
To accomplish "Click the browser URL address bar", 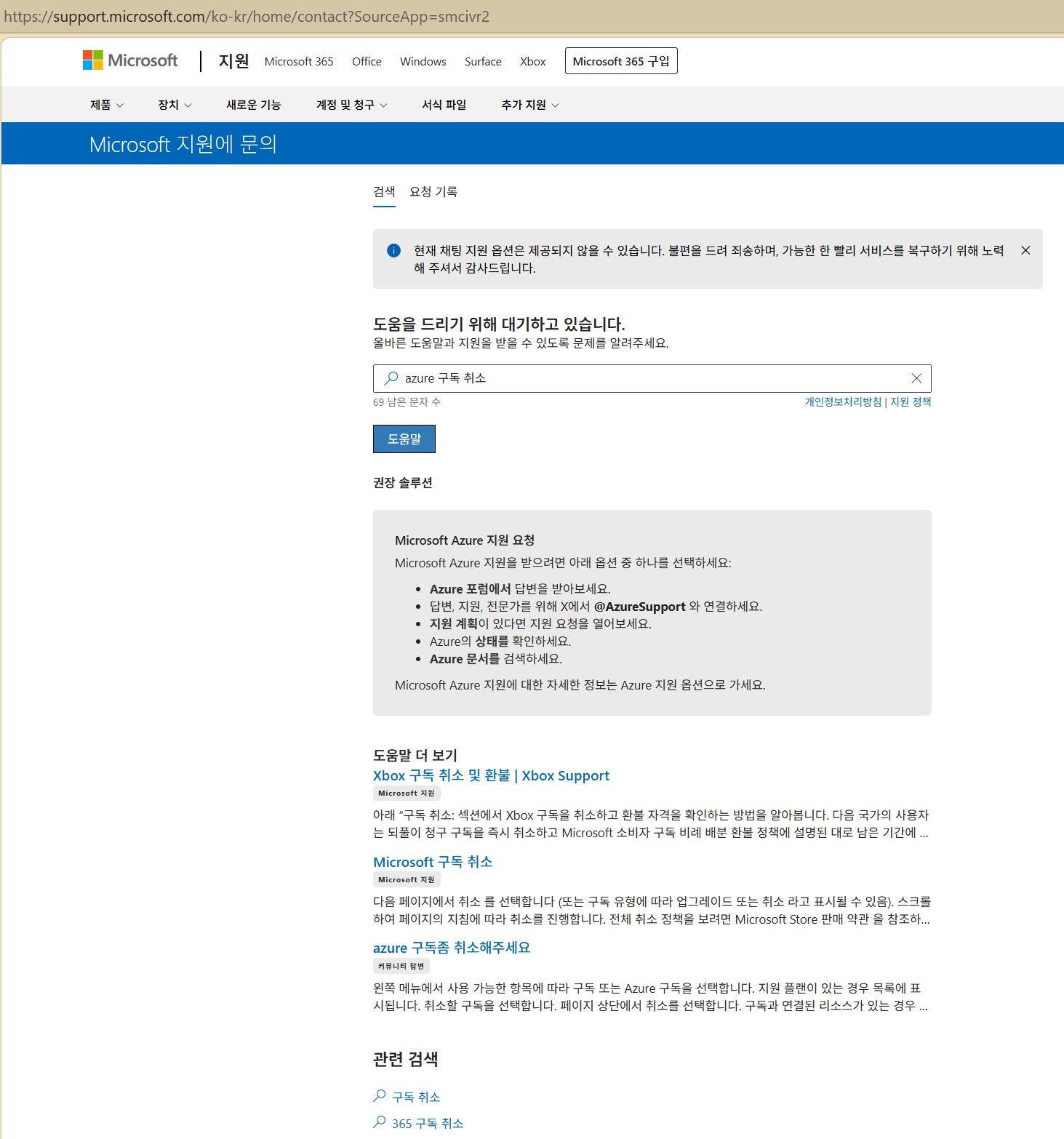I will (x=532, y=16).
